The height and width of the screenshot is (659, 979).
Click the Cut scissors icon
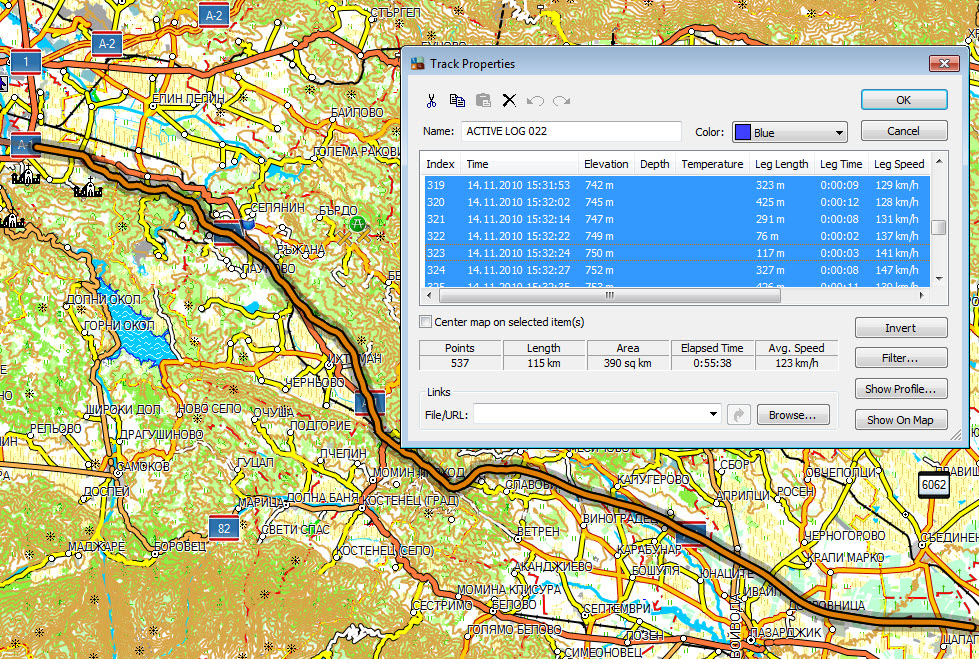[x=431, y=100]
